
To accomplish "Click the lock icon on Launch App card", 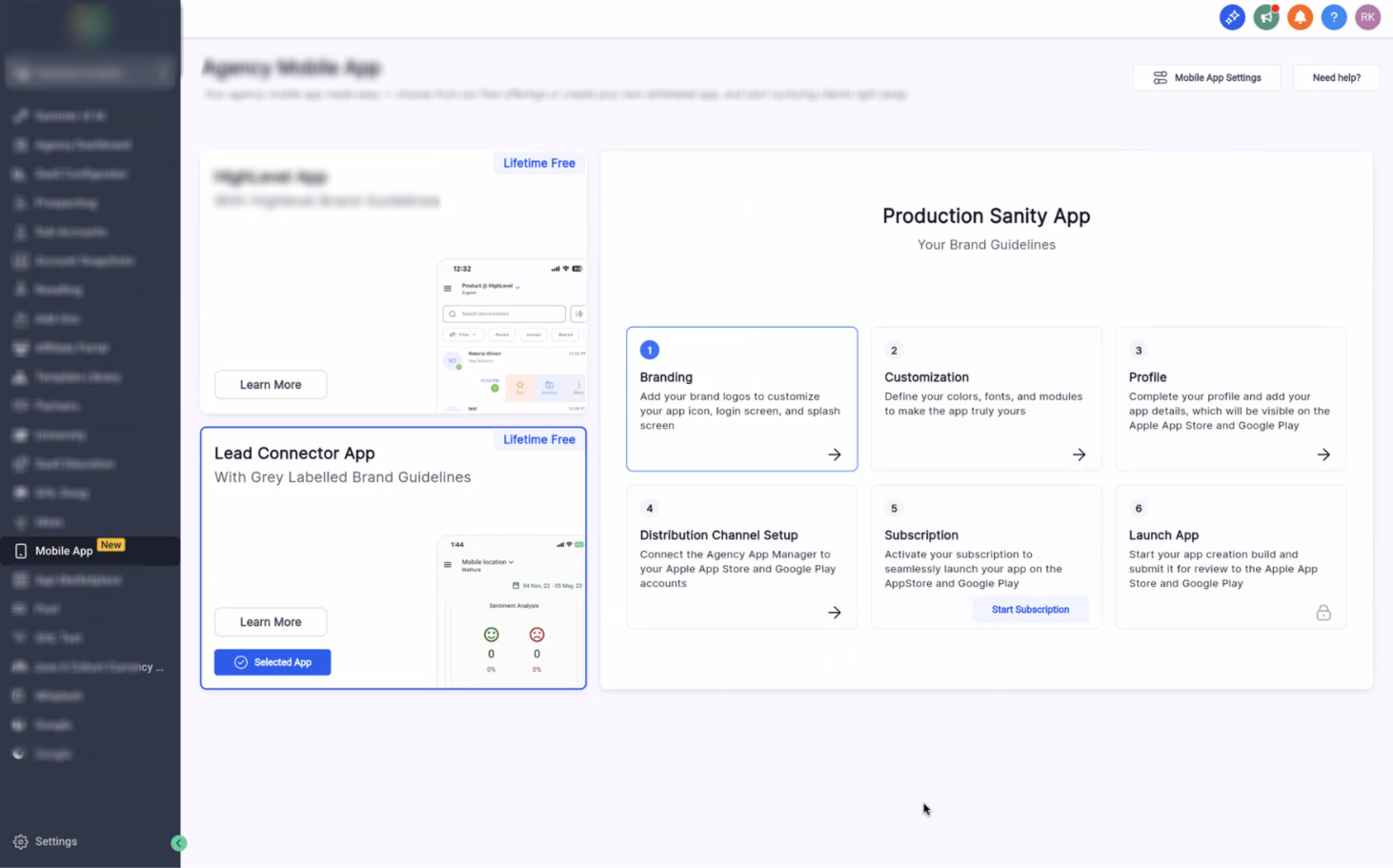I will click(x=1323, y=613).
